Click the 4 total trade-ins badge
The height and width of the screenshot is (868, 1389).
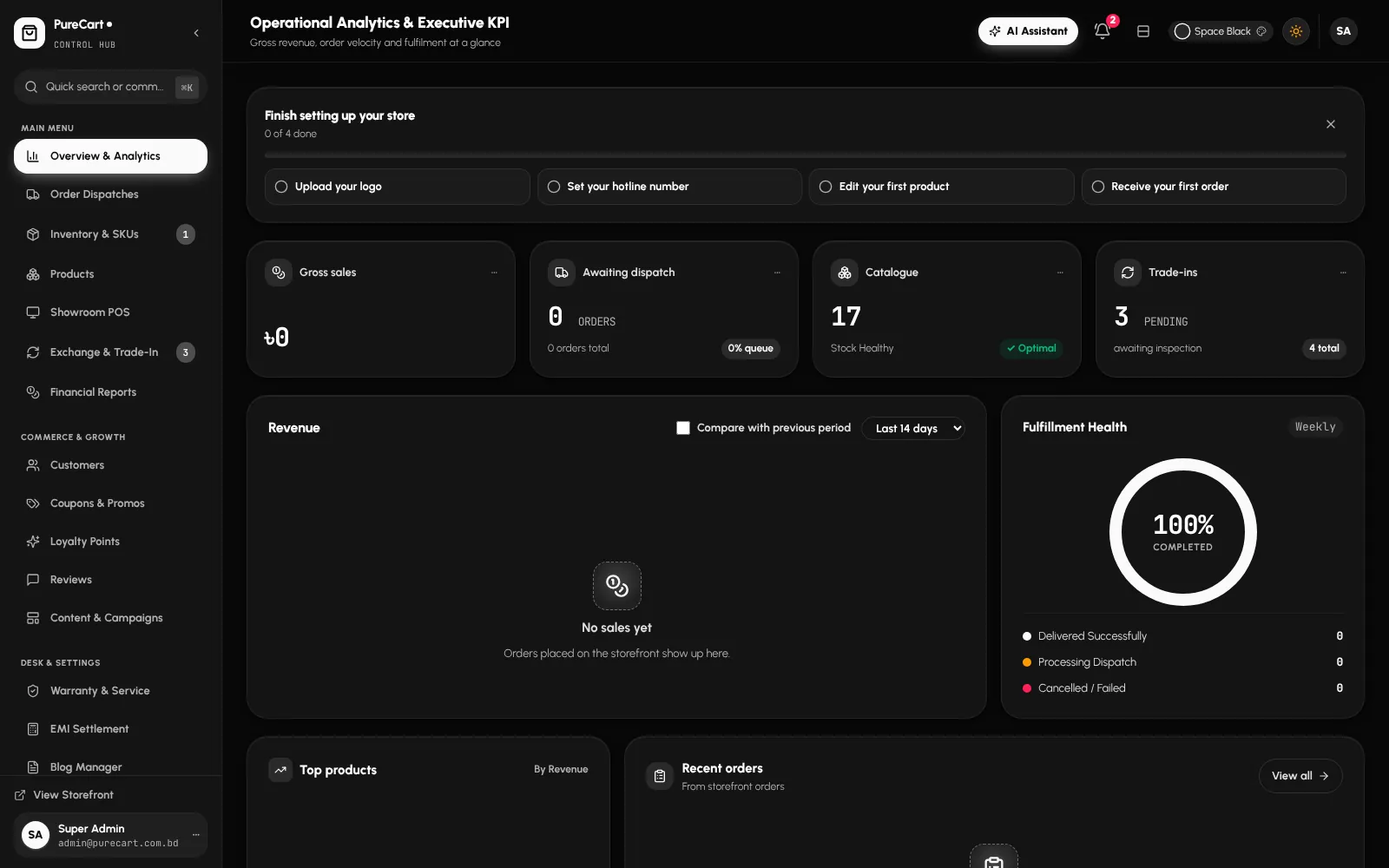pos(1324,348)
